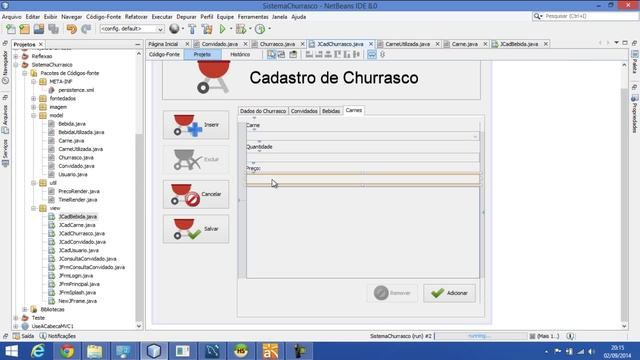Expand the imagem package node
This screenshot has height=360, width=640.
click(34, 107)
